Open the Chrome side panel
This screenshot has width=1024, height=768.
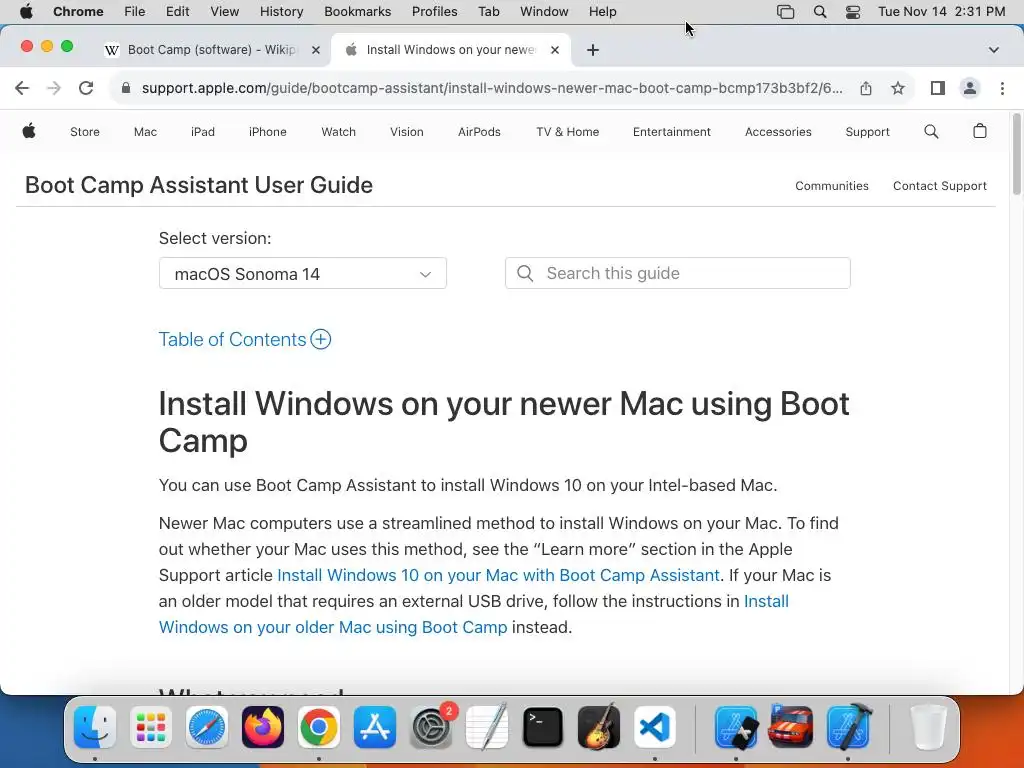point(938,88)
